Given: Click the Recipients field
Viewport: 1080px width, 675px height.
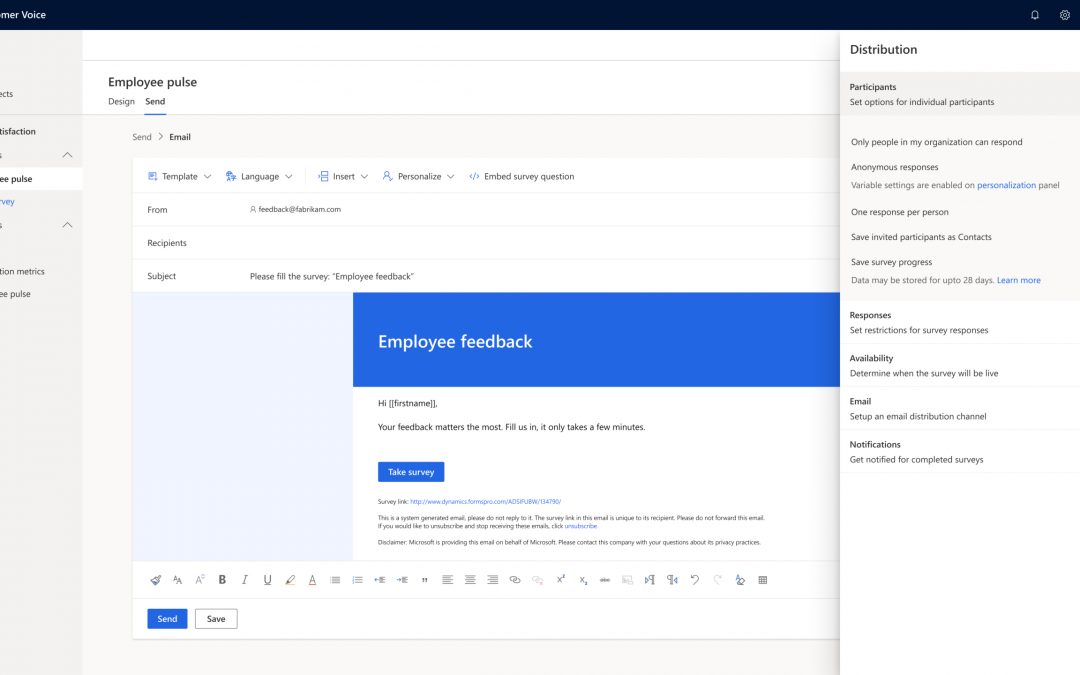Looking at the screenshot, I should (x=486, y=243).
